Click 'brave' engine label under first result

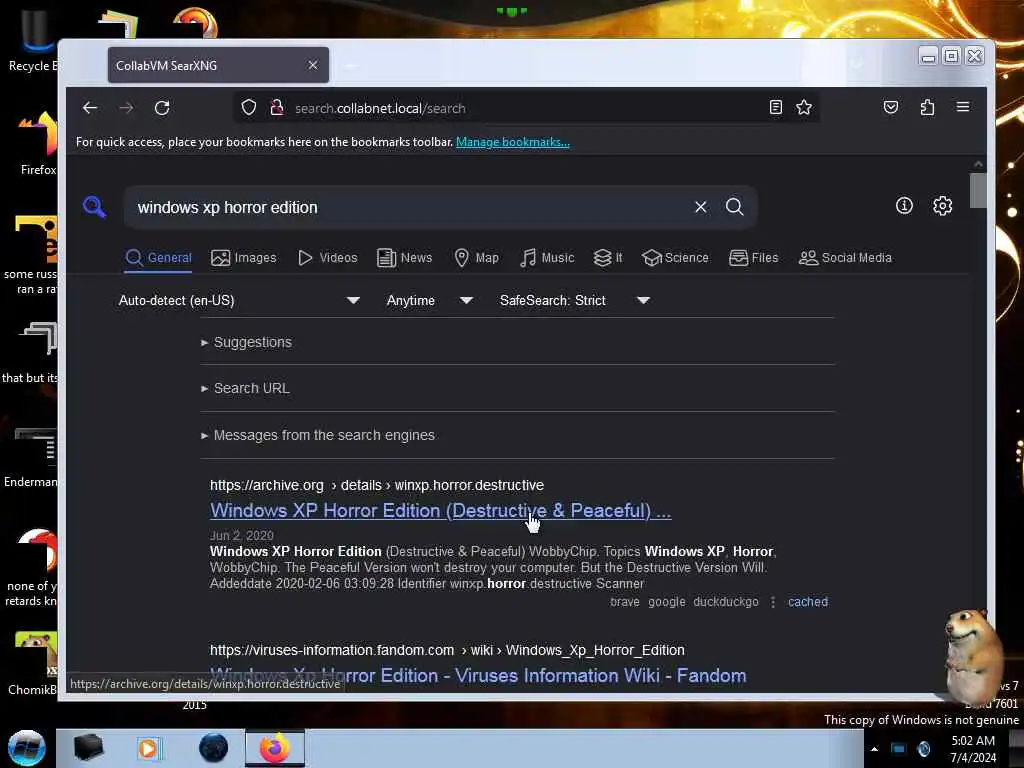pyautogui.click(x=625, y=601)
